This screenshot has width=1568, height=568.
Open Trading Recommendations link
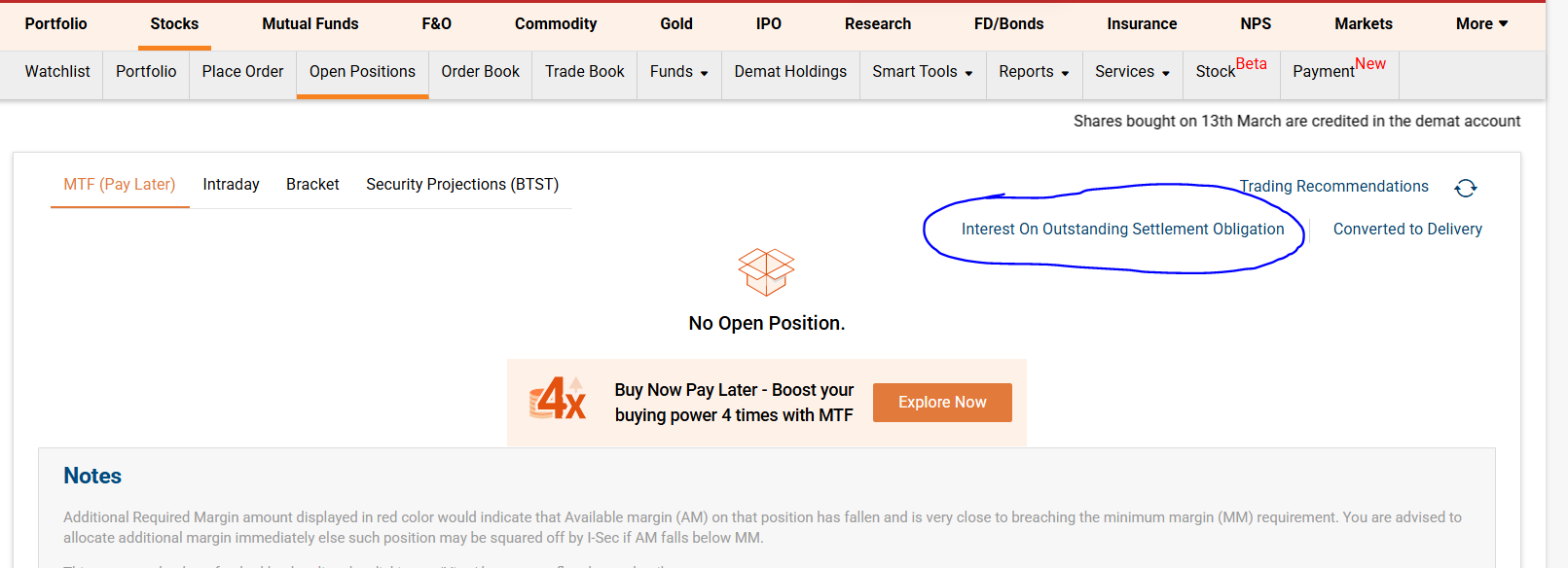[x=1333, y=187]
